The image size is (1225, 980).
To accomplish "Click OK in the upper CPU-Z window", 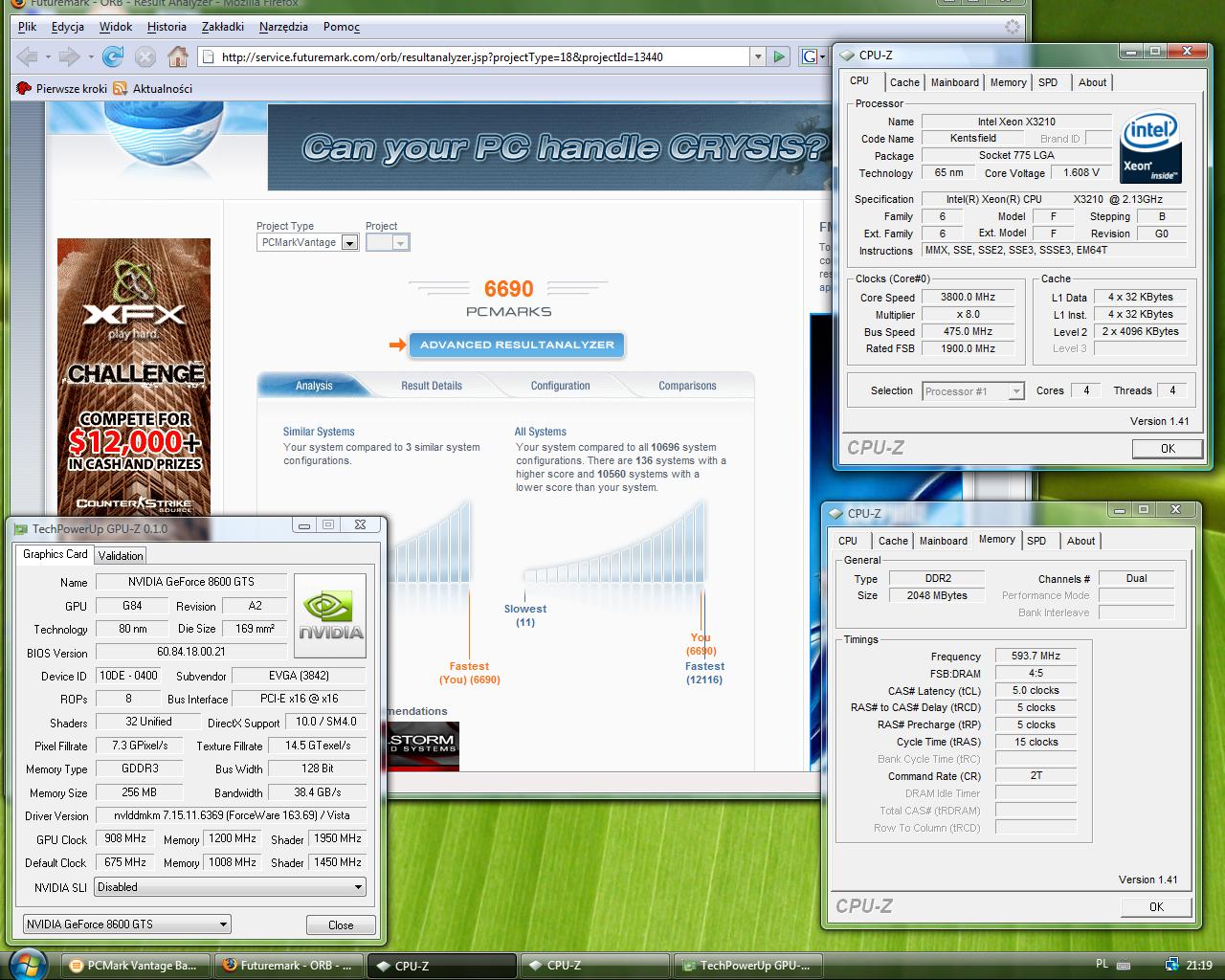I will (x=1168, y=449).
